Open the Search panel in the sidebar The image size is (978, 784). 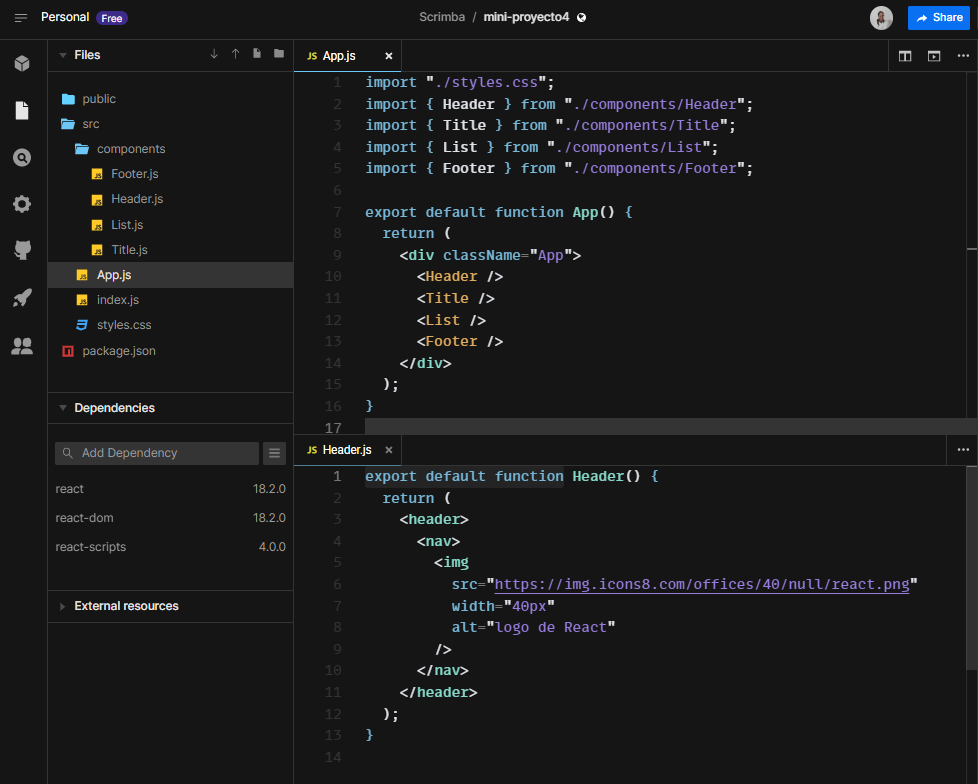point(21,156)
